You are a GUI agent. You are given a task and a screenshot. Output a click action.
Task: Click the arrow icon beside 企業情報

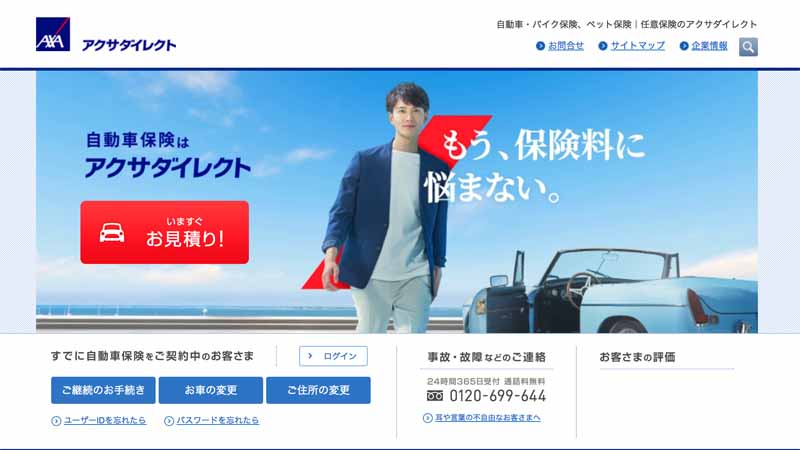pos(684,46)
